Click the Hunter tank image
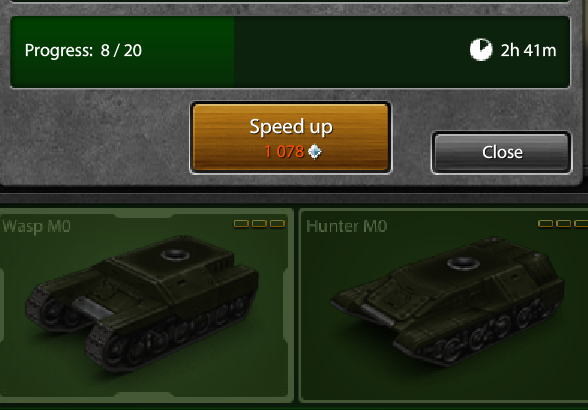 (448, 301)
